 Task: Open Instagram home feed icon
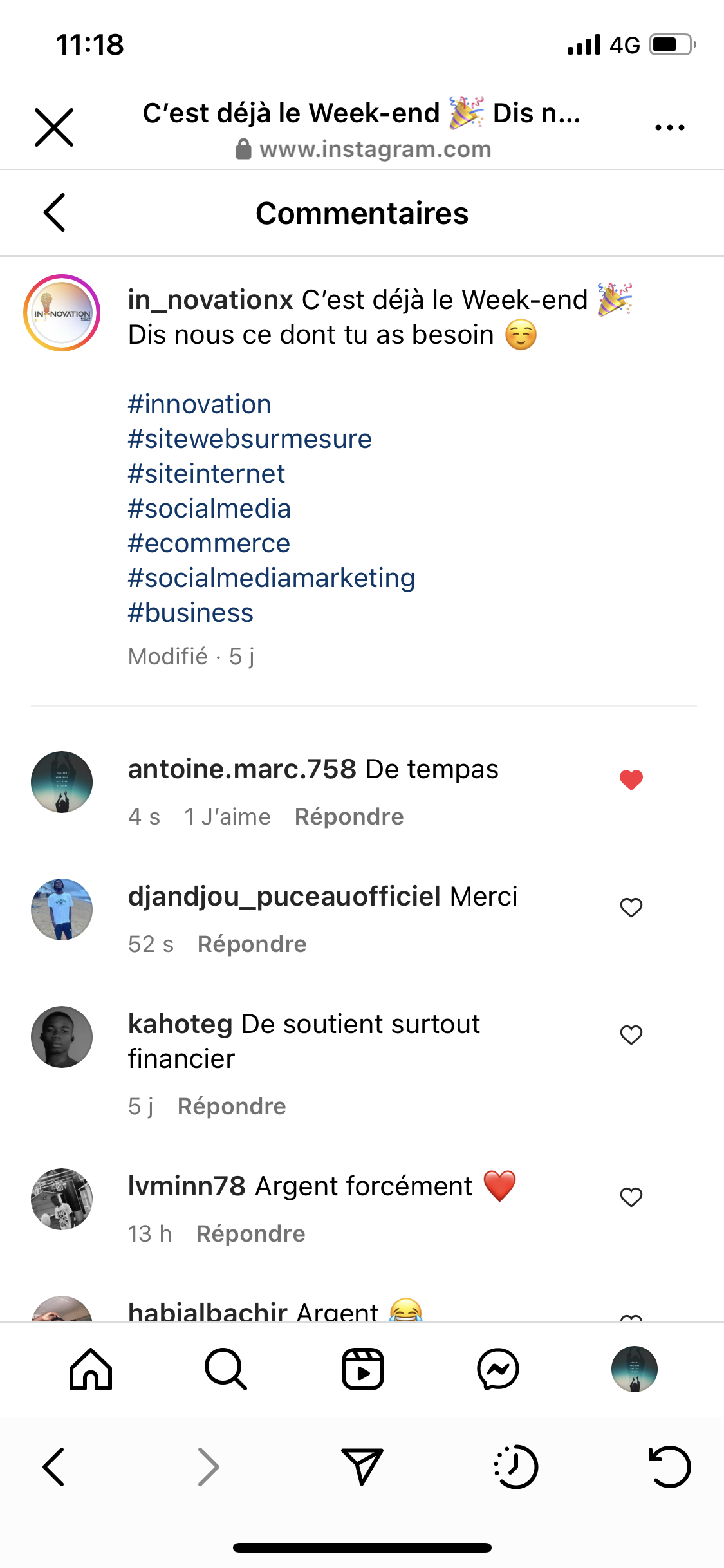click(91, 1369)
